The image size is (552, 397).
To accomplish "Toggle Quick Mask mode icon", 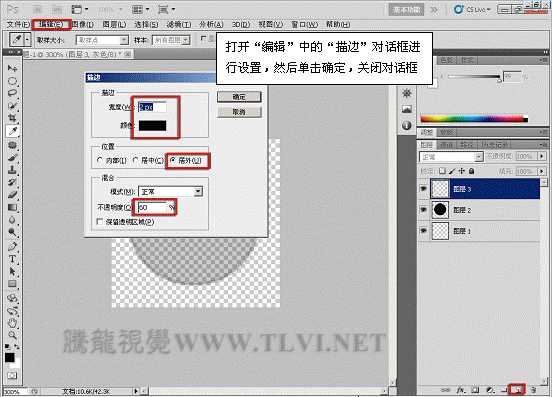I will (12, 376).
